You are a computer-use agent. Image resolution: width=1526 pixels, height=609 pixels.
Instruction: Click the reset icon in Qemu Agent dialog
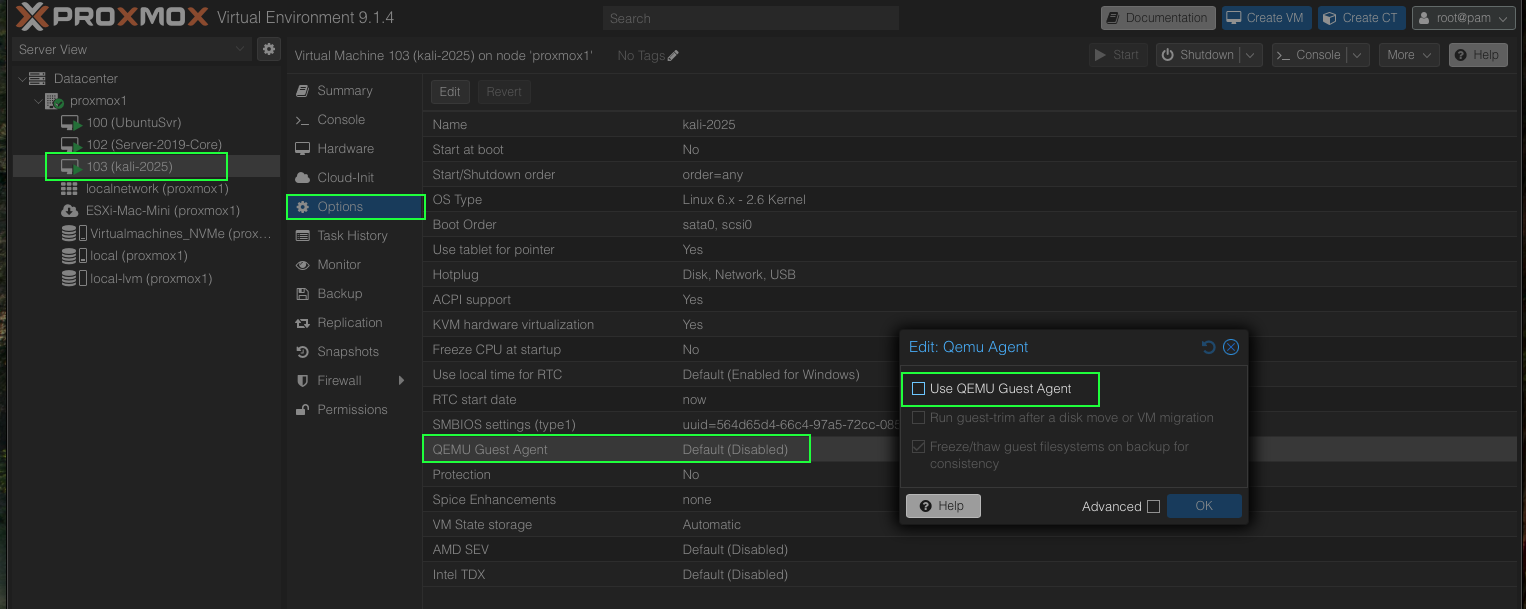coord(1208,347)
